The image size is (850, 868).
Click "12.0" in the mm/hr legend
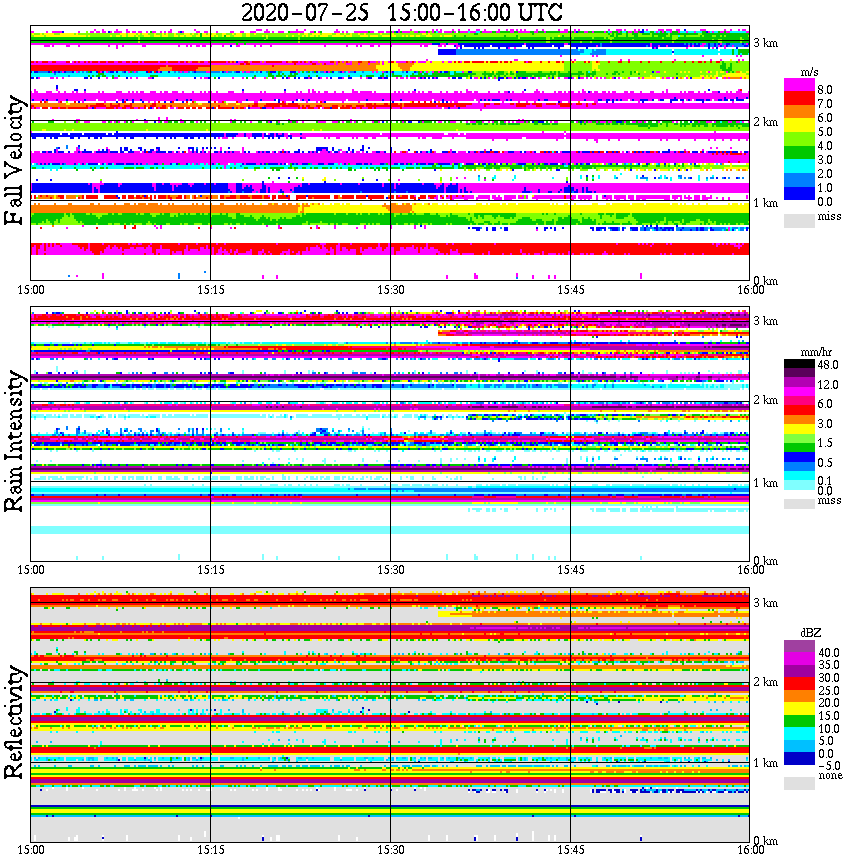point(828,384)
